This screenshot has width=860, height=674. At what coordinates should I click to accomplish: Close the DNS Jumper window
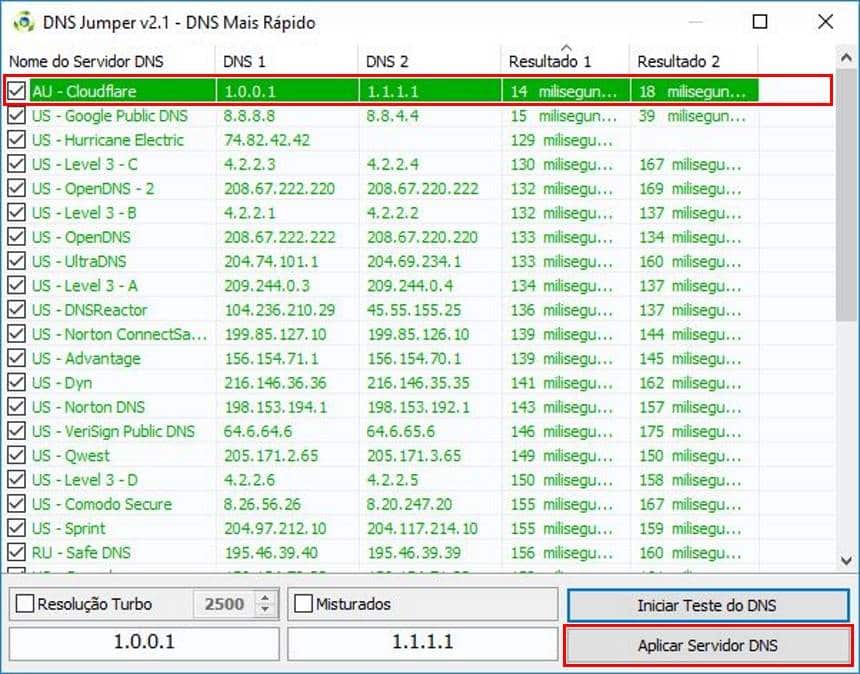825,22
